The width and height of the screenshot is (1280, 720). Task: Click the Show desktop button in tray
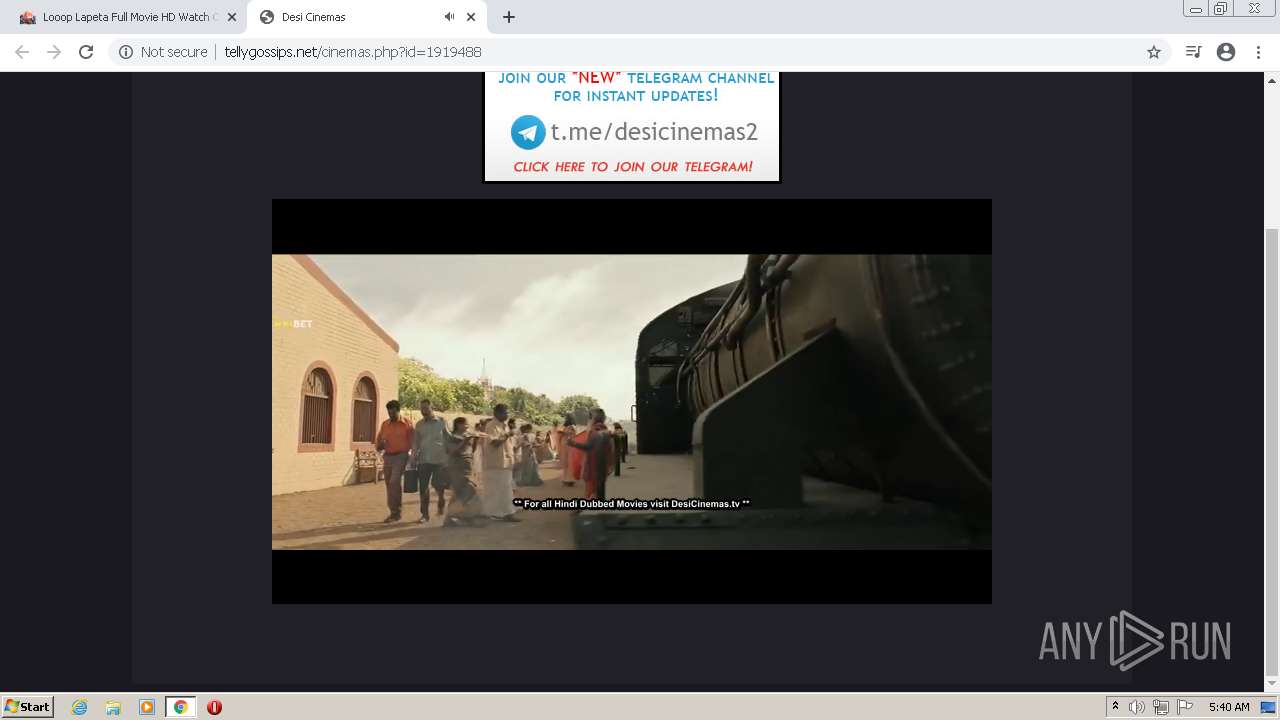(x=1268, y=707)
